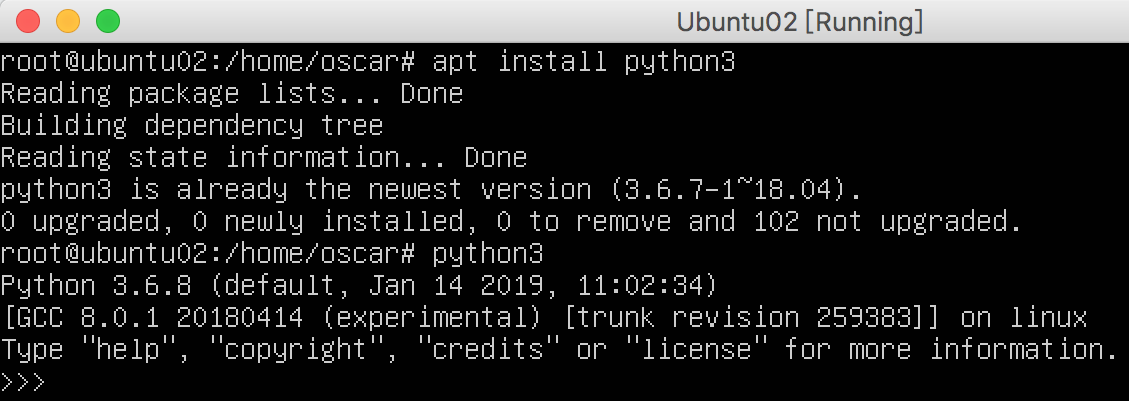The image size is (1129, 401).
Task: Click the "Reading state information... Done" line
Action: (264, 158)
